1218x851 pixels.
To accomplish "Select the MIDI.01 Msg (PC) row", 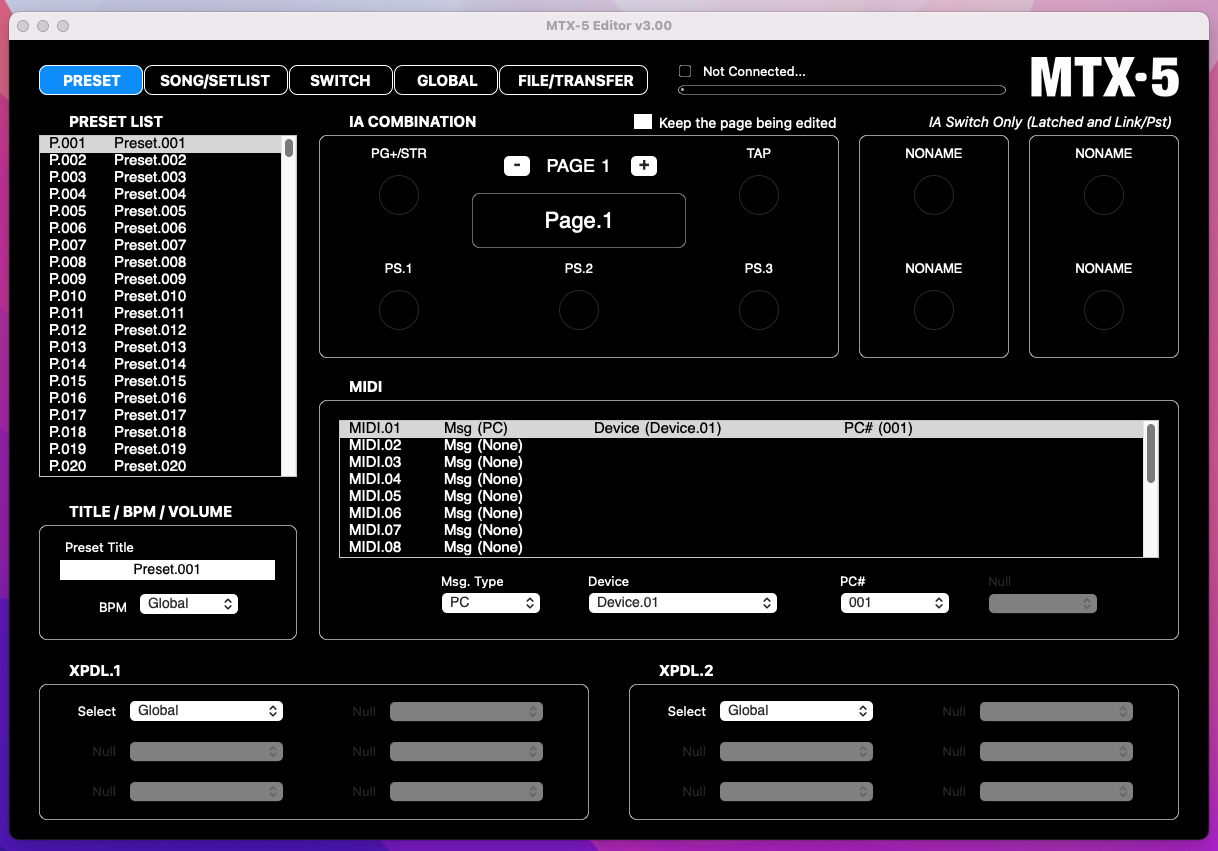I will click(742, 428).
